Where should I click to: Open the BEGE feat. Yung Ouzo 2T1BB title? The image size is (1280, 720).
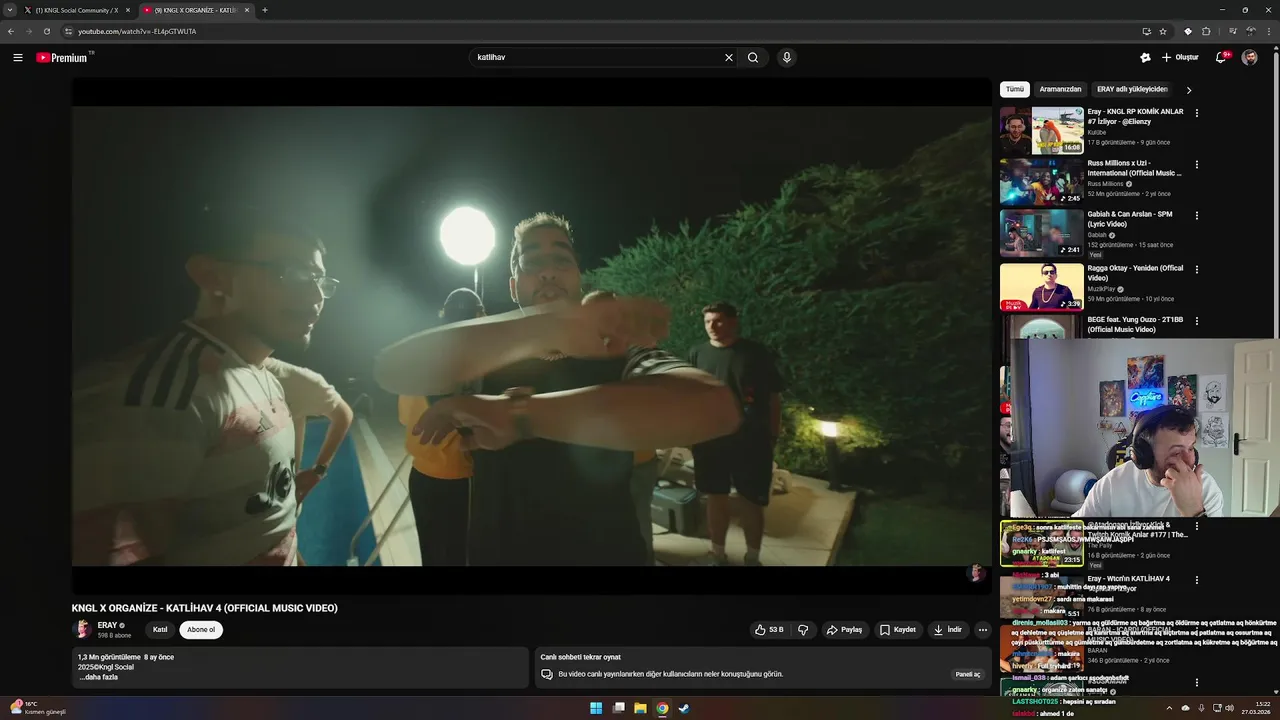[1135, 324]
